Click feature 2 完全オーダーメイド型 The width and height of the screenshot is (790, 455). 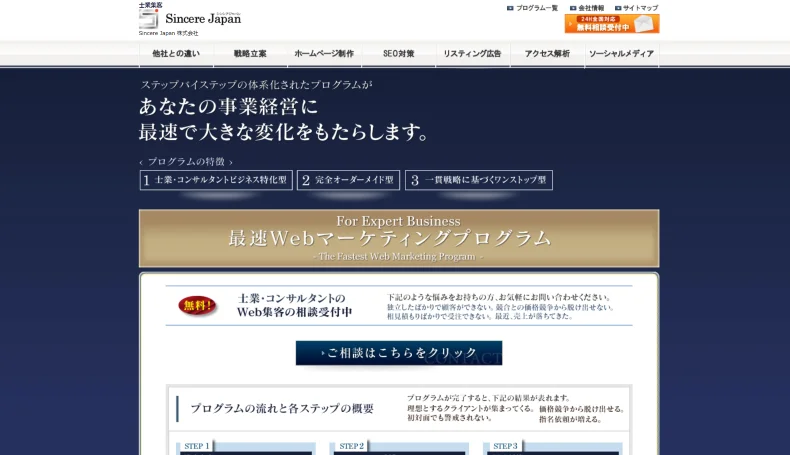click(349, 180)
